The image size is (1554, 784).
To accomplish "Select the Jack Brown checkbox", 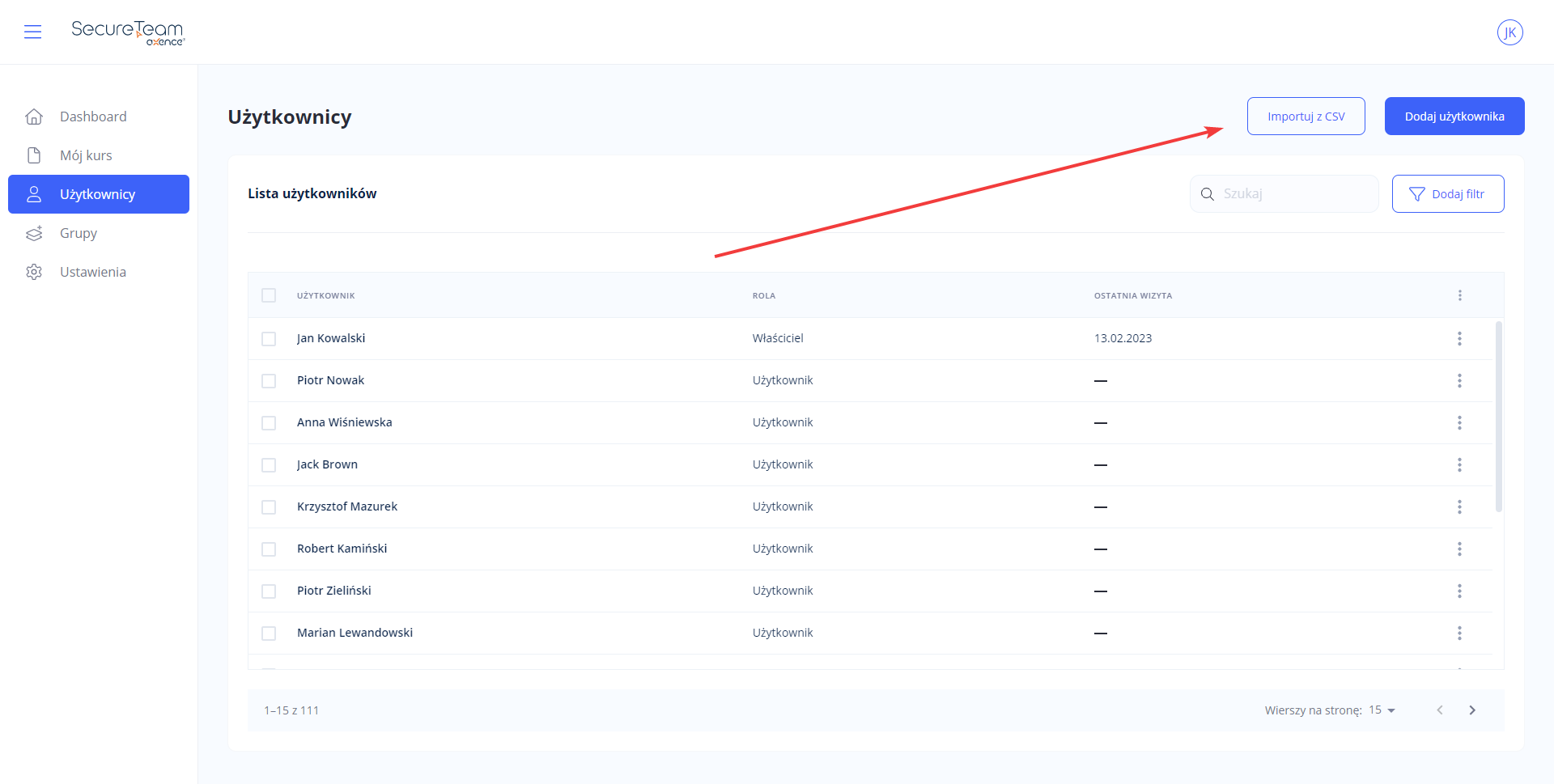I will [x=269, y=464].
